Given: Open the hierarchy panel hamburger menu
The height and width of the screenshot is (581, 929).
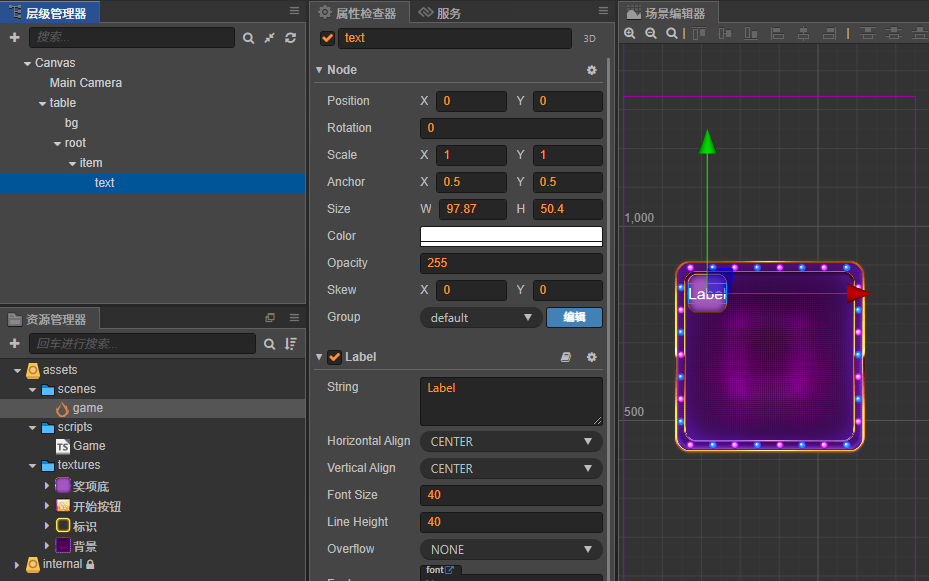Looking at the screenshot, I should point(294,11).
